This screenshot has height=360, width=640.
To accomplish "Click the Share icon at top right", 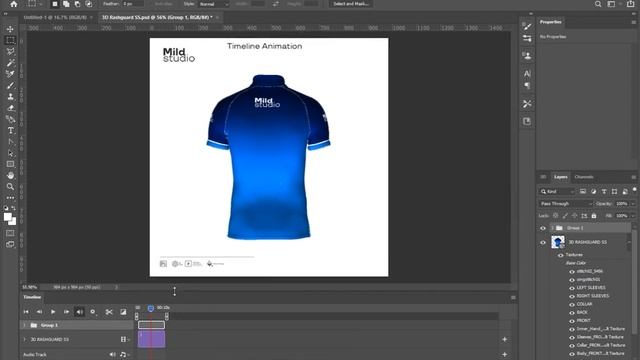I will click(x=631, y=4).
